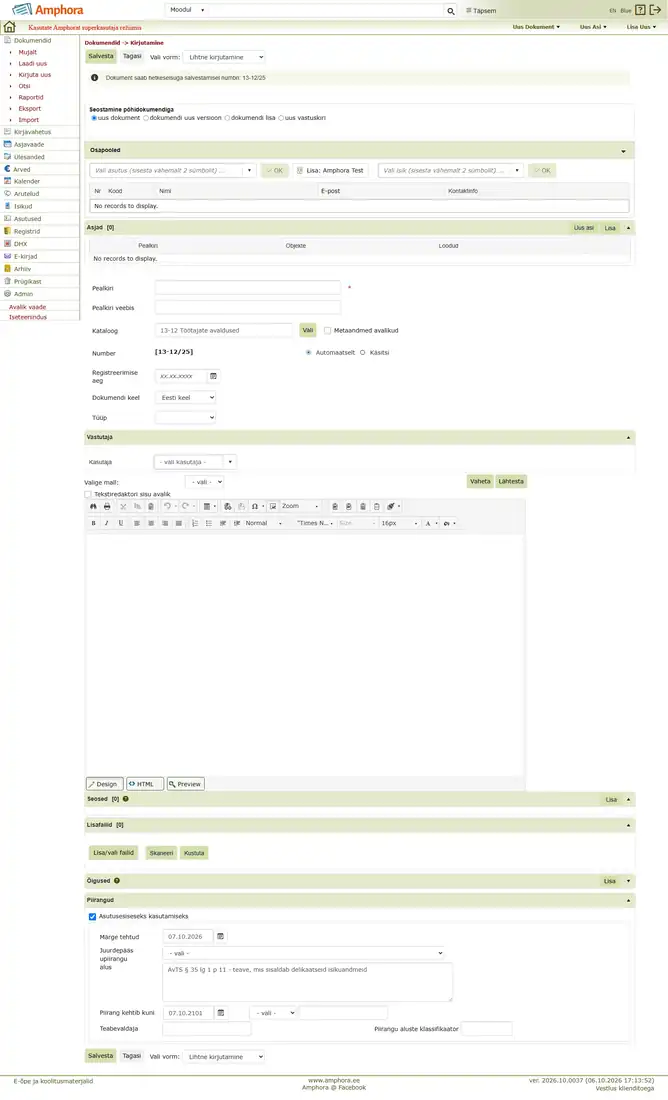Screen dimensions: 668x1100
Task: Open 'Uus Dokument' menu
Action: tap(536, 27)
